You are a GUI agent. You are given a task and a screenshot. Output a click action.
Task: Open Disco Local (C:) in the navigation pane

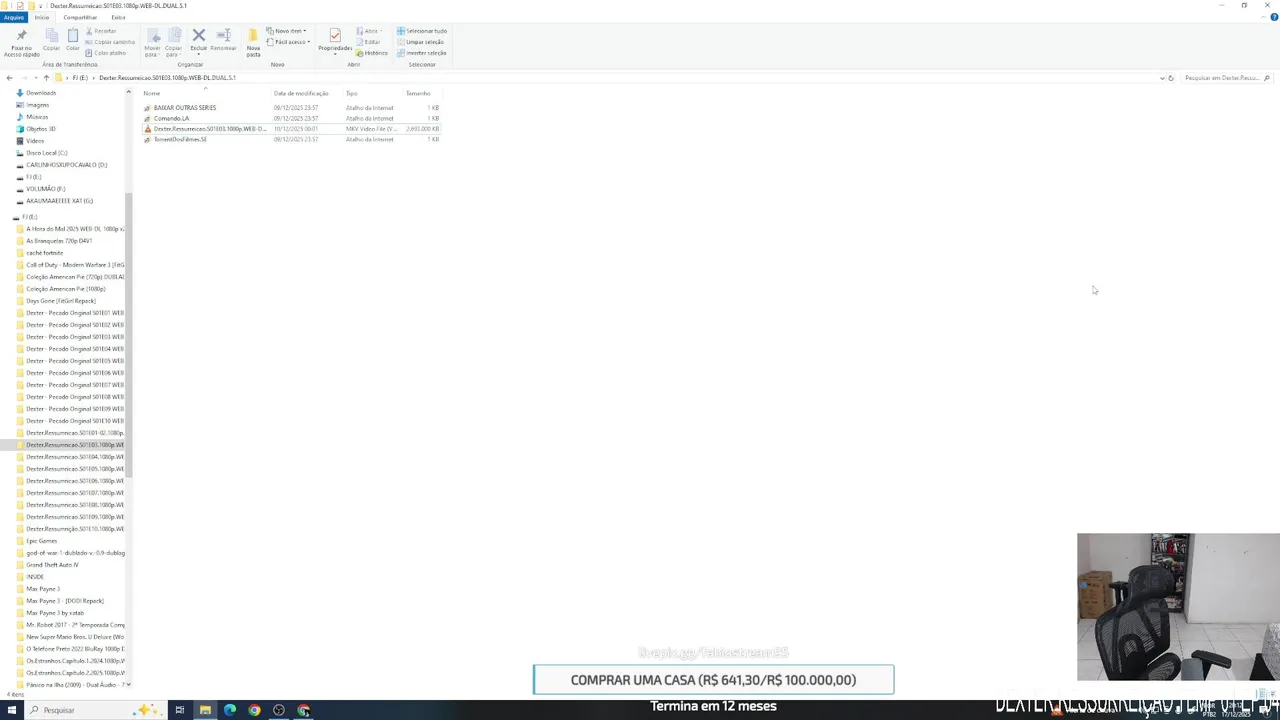(x=46, y=153)
